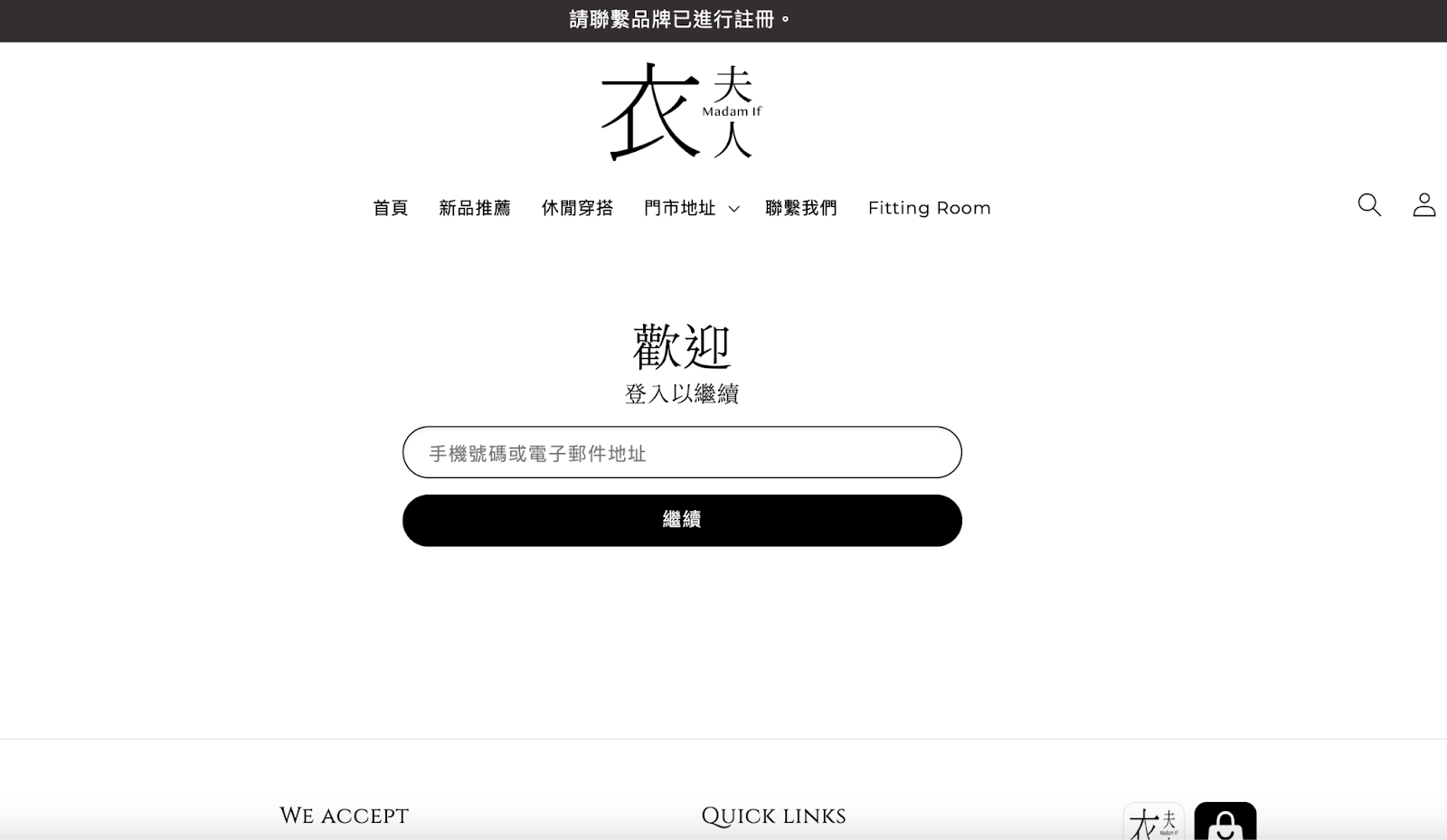Open the search magnifier icon
Screen dimensions: 1447x840
tap(1369, 205)
